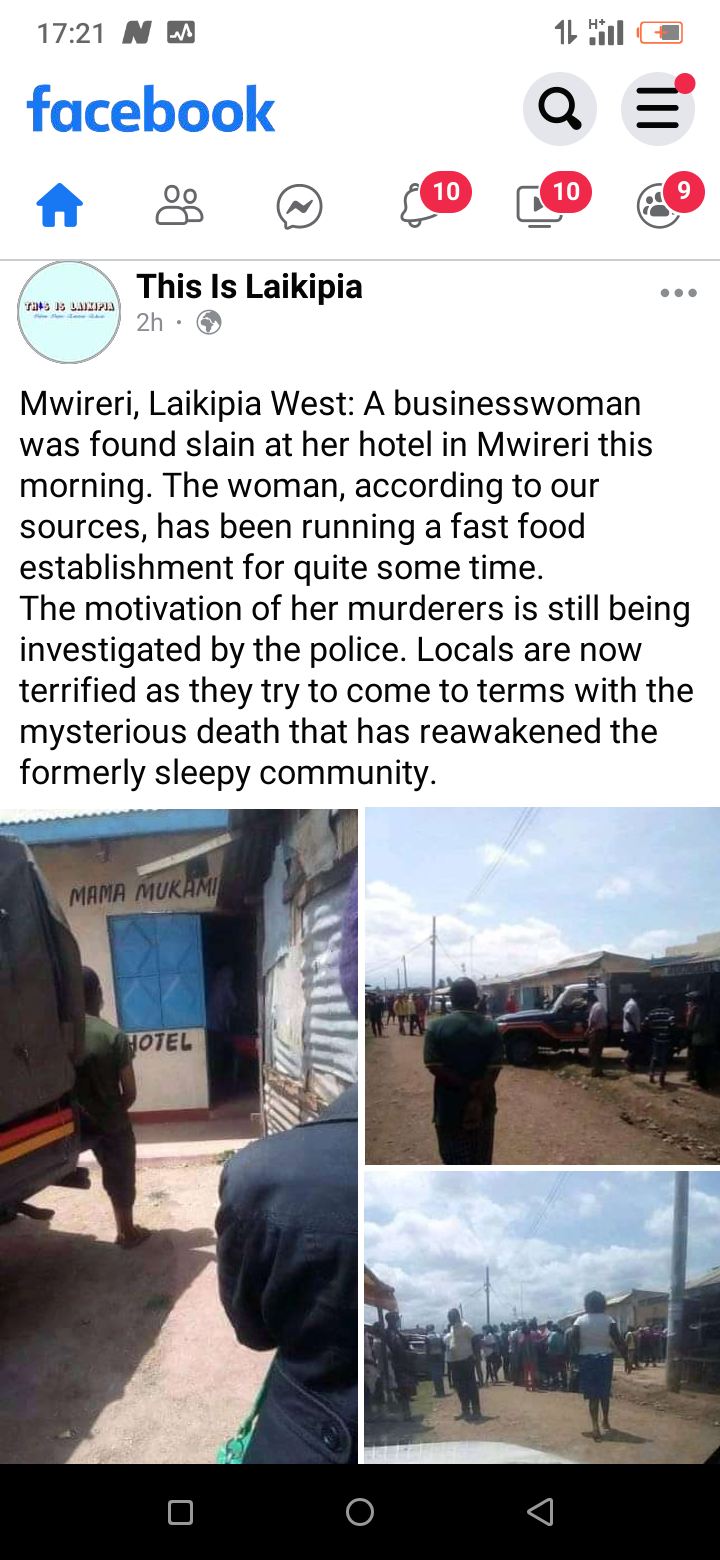The image size is (720, 1560).
Task: Go to the Home feed tab
Action: [60, 207]
